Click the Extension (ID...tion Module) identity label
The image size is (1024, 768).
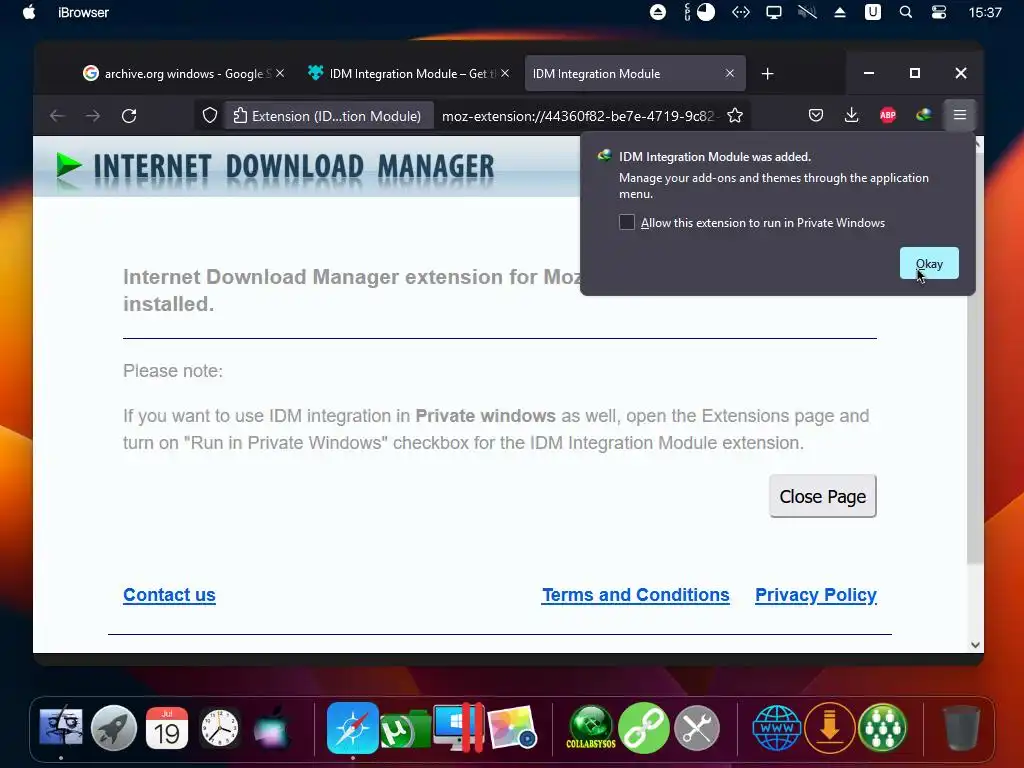click(328, 116)
